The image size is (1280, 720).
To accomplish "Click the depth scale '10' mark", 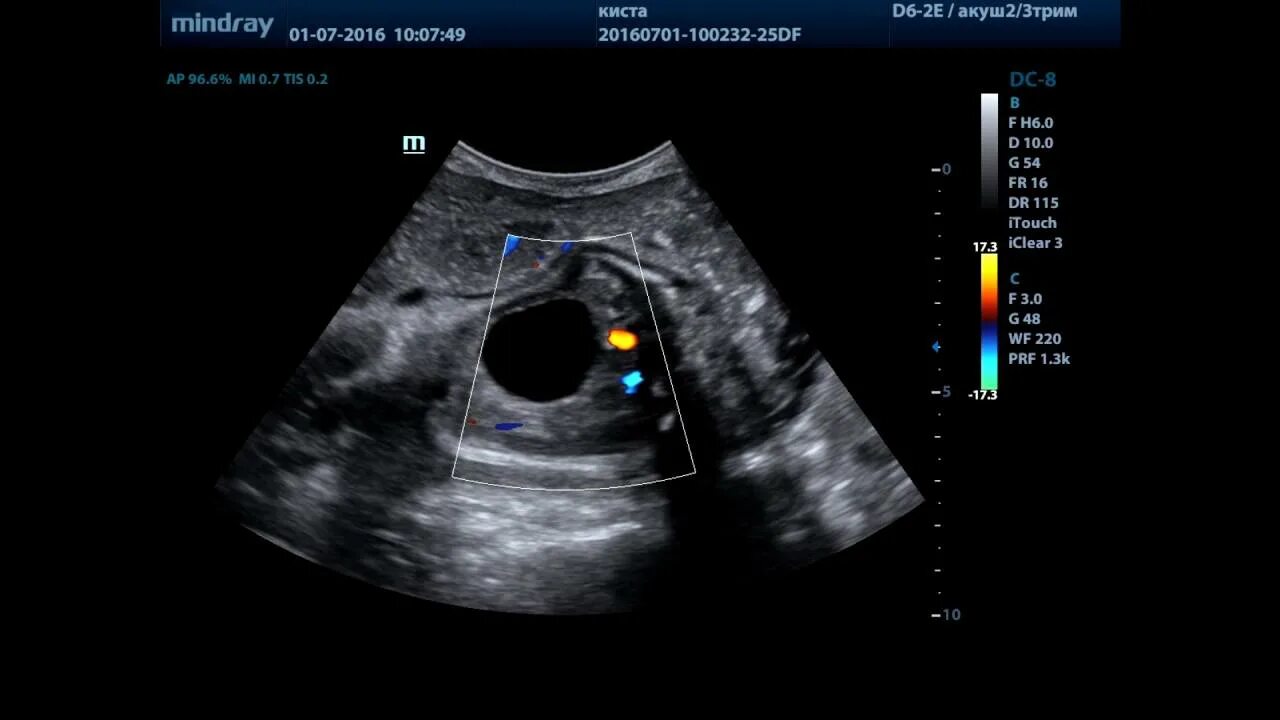I will tap(951, 614).
